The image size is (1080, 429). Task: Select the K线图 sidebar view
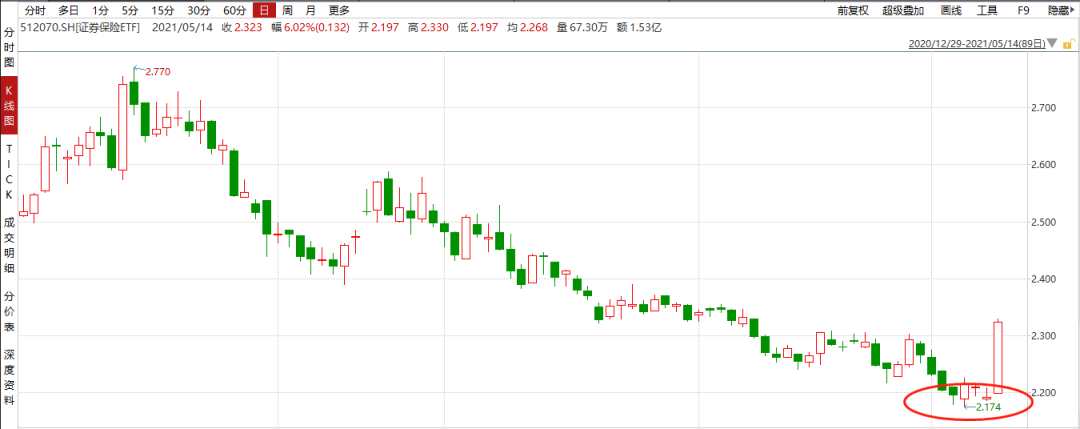(9, 107)
